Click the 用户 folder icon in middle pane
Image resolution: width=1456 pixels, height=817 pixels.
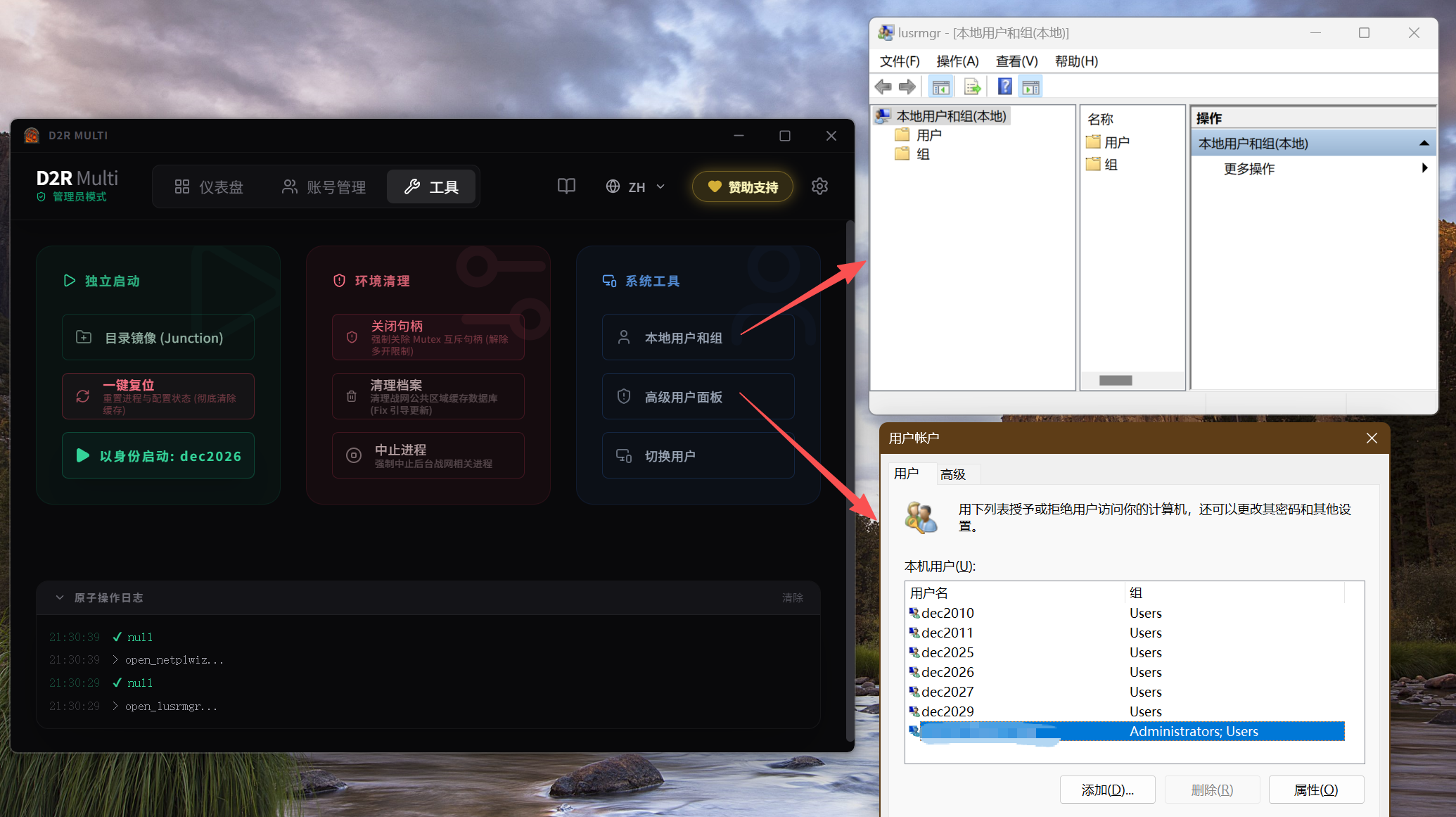click(x=1093, y=142)
